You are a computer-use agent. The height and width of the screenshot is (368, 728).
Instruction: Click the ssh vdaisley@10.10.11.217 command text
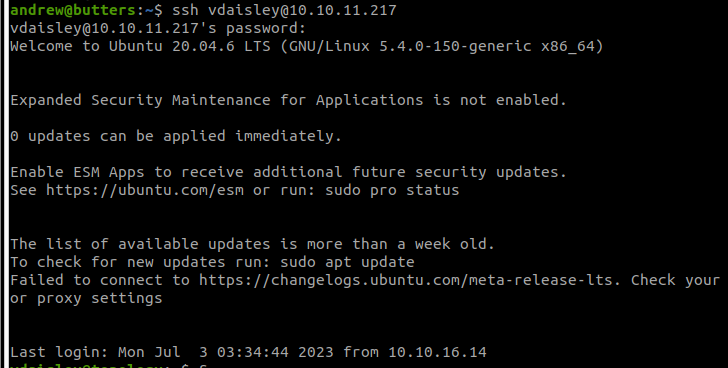click(x=284, y=10)
